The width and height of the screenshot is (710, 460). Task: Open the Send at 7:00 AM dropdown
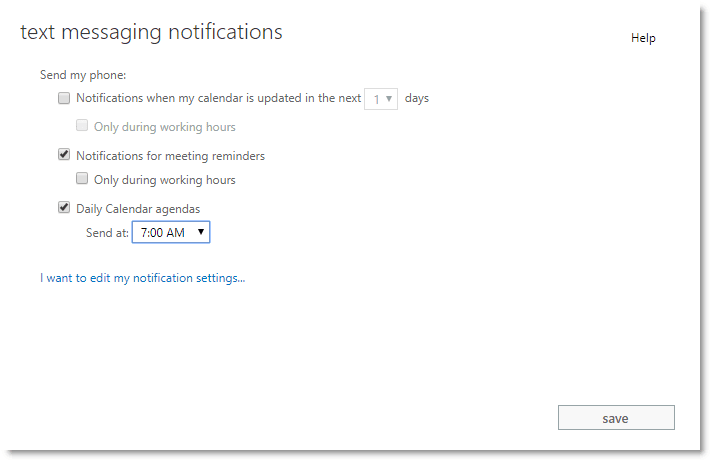pos(171,232)
